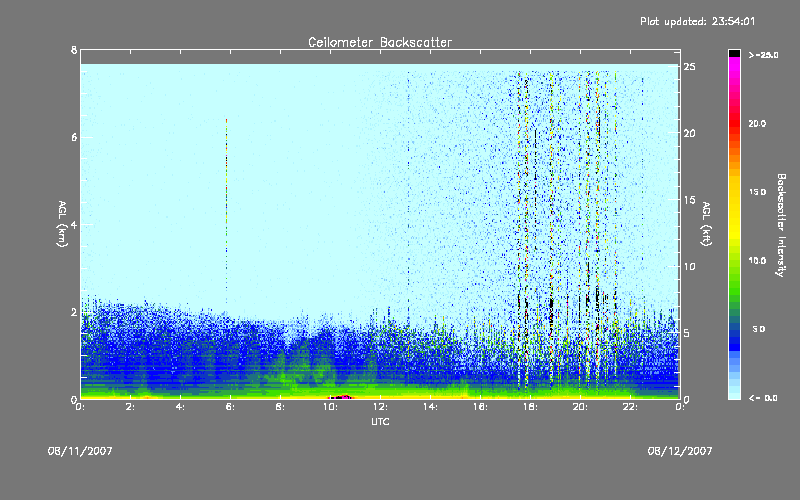Image resolution: width=800 pixels, height=500 pixels.
Task: Click the '8' tick on km axis
Action: tap(74, 50)
